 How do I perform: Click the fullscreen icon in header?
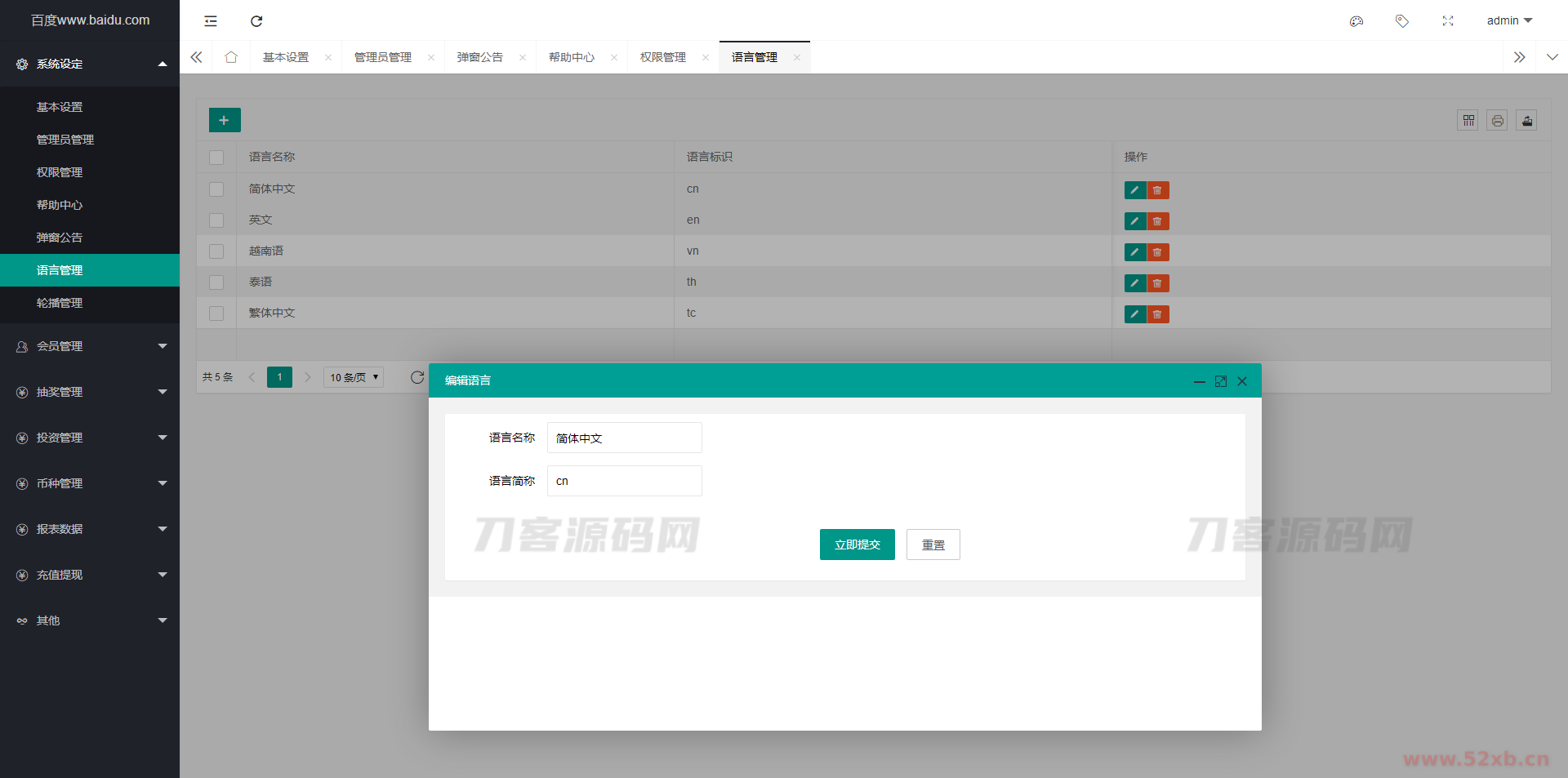tap(1448, 21)
